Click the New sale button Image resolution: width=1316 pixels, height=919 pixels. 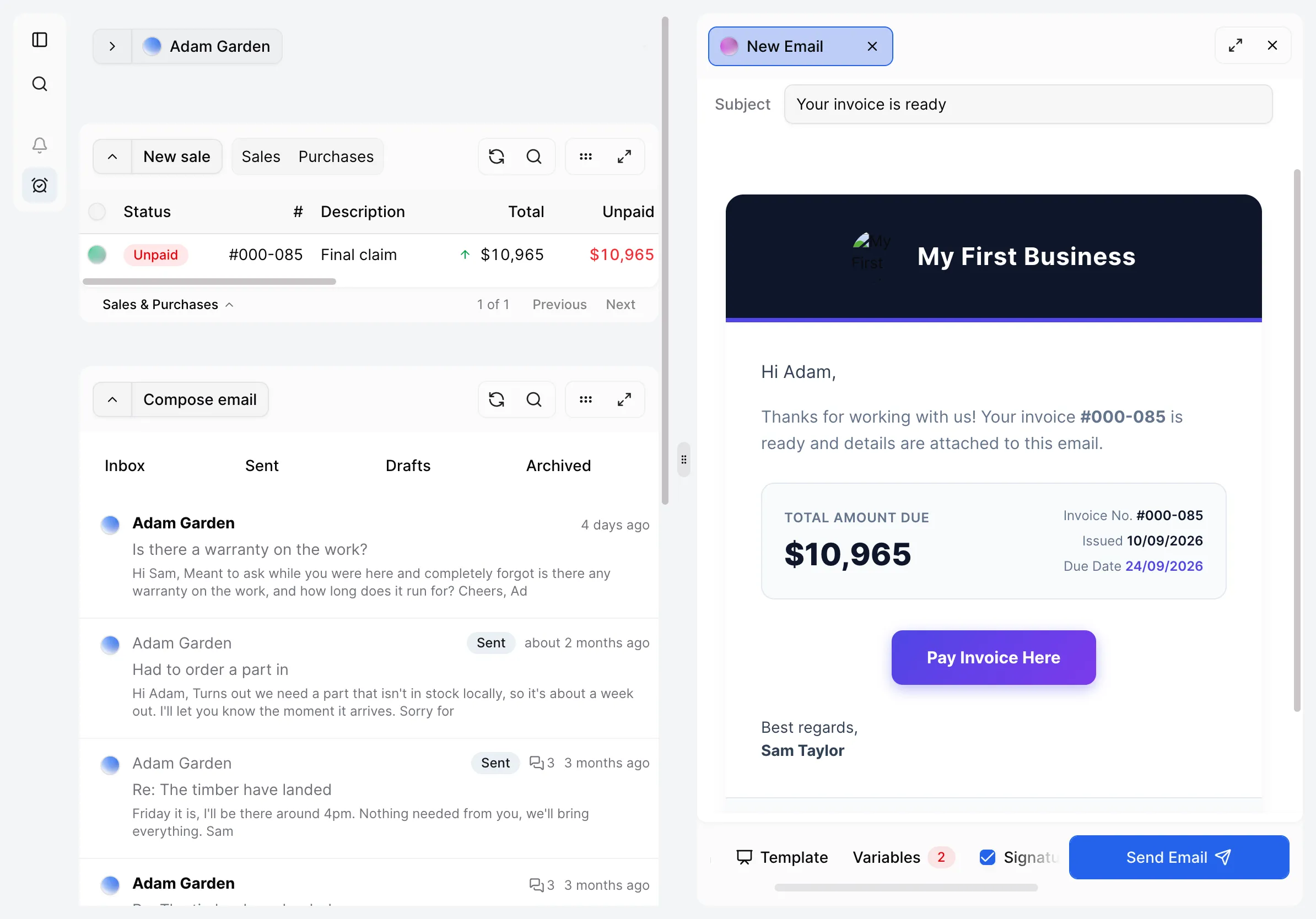pyautogui.click(x=176, y=156)
